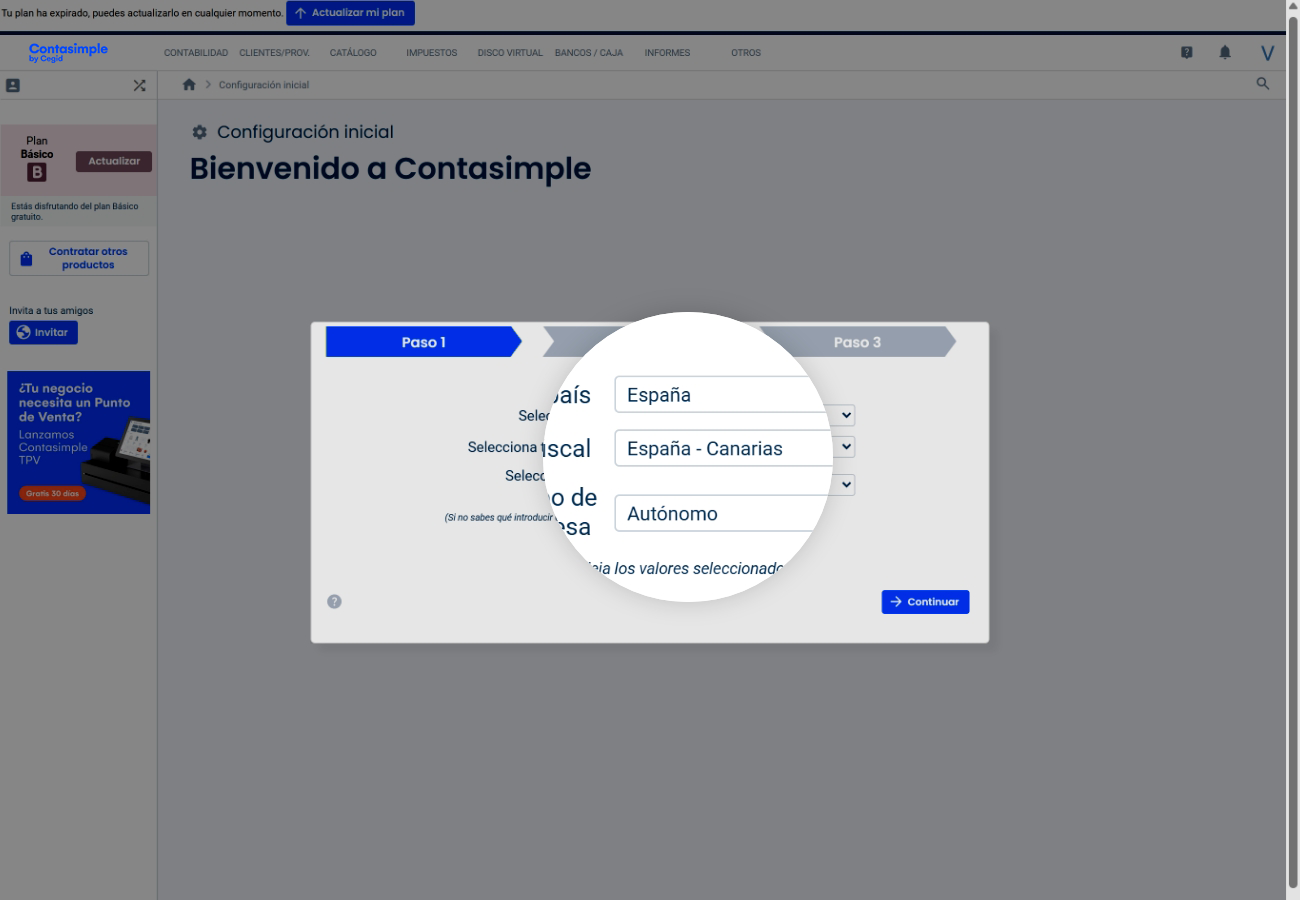Viewport: 1300px width, 900px height.
Task: Select the Paso 1 step tab
Action: point(424,342)
